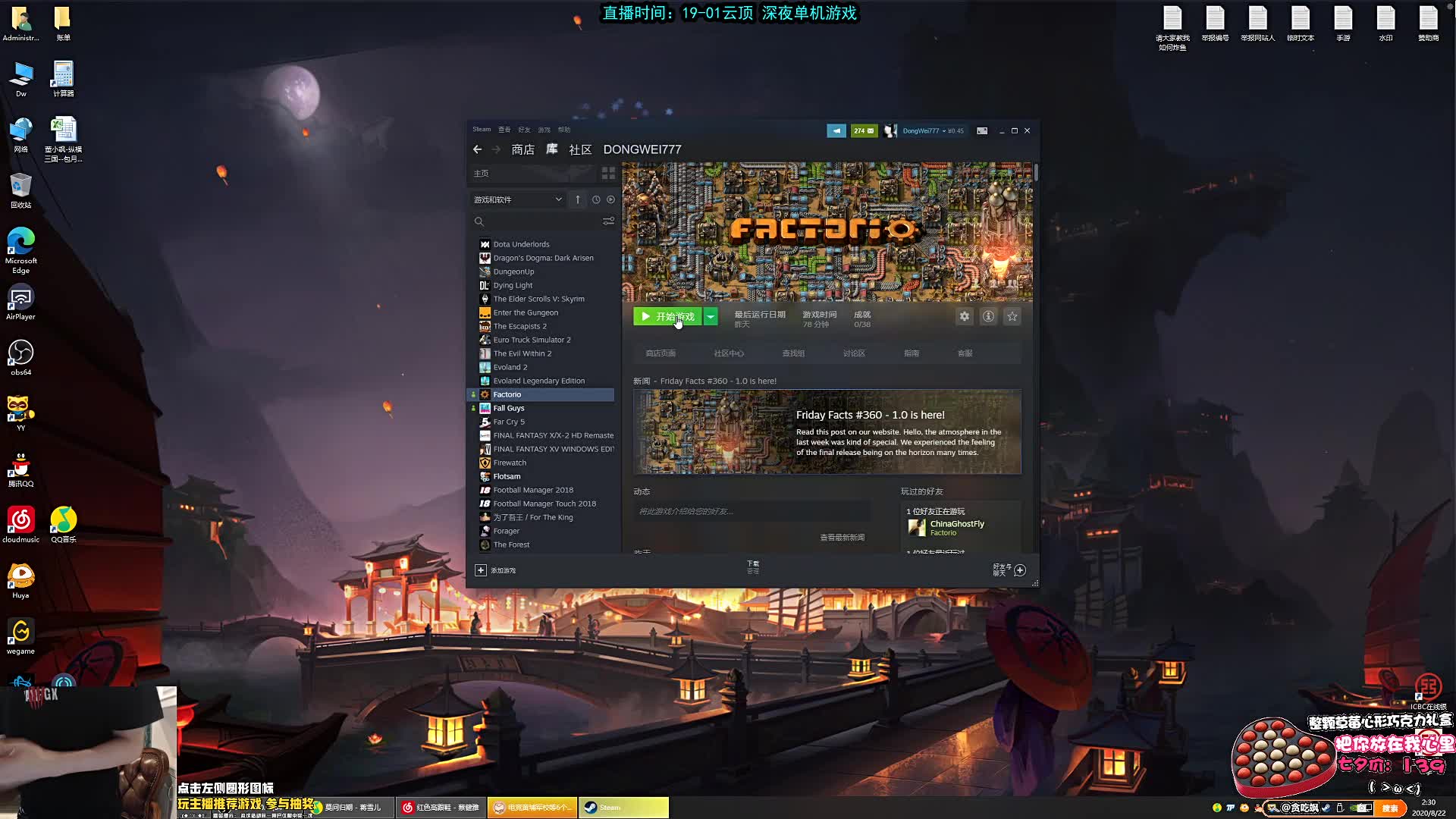Open Microsoft Edge desktop icon
Image resolution: width=1456 pixels, height=819 pixels.
(20, 250)
